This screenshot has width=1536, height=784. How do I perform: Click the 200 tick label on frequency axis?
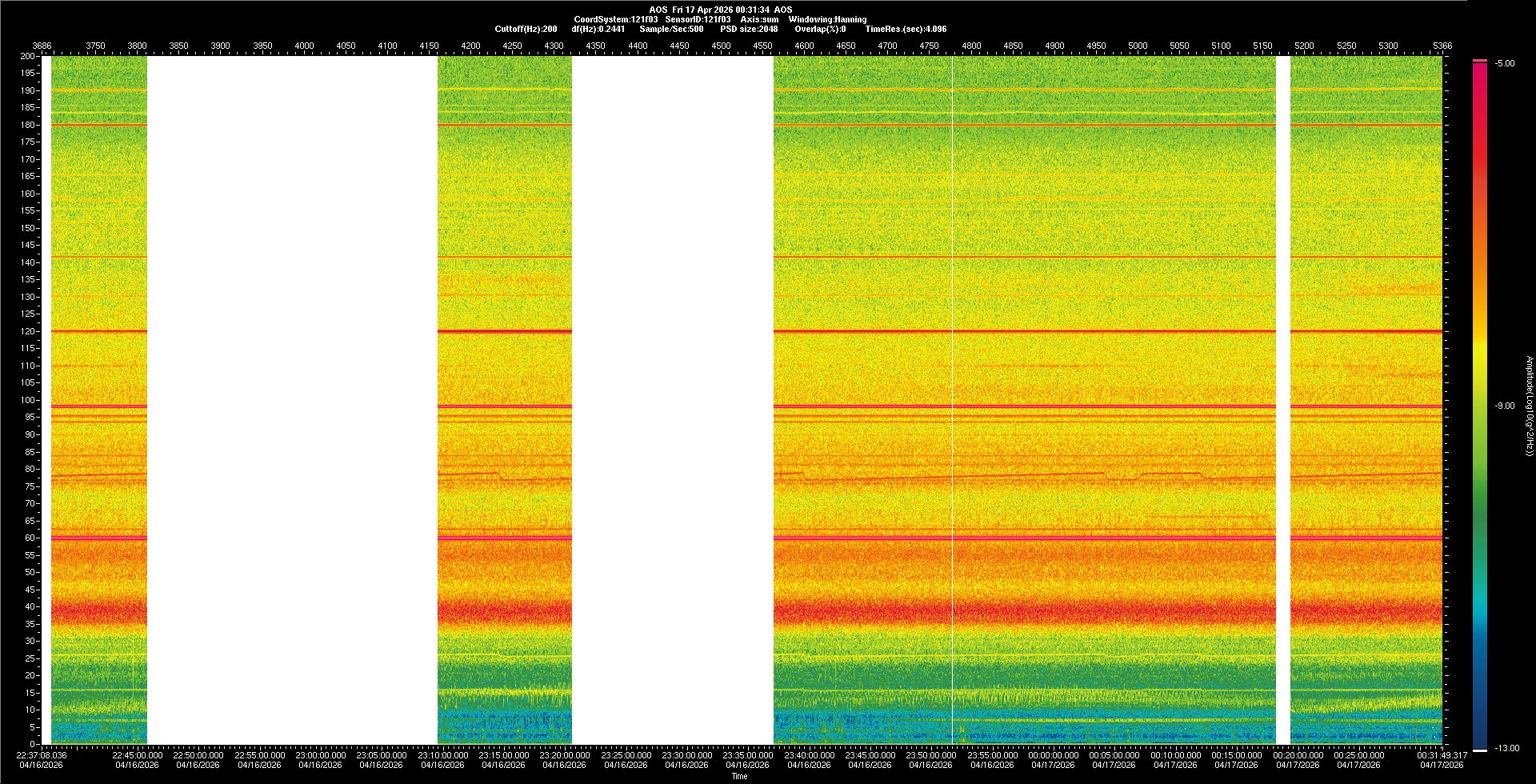coord(27,56)
